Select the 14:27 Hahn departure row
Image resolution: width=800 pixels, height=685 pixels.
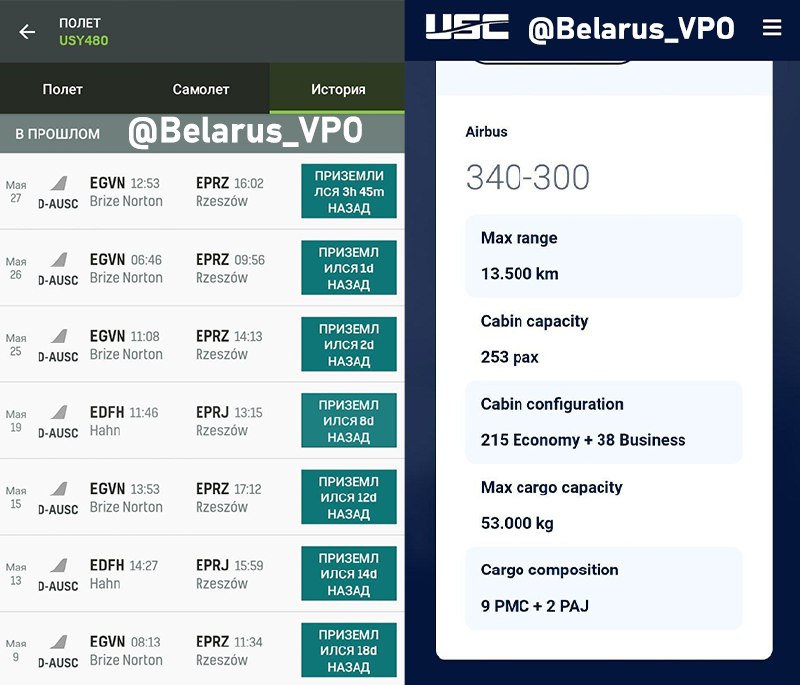(x=125, y=574)
